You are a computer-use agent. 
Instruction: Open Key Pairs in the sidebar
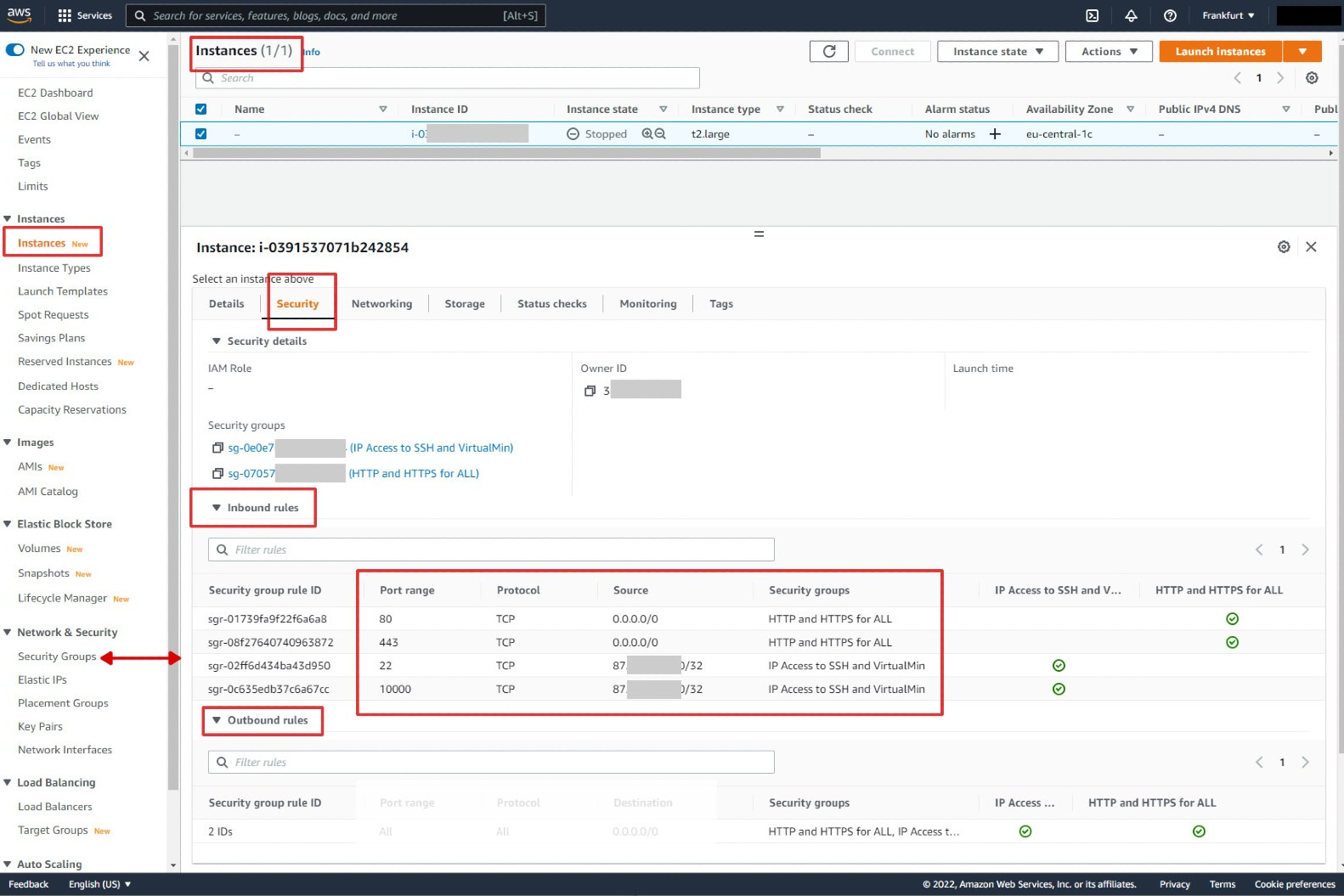pos(40,726)
